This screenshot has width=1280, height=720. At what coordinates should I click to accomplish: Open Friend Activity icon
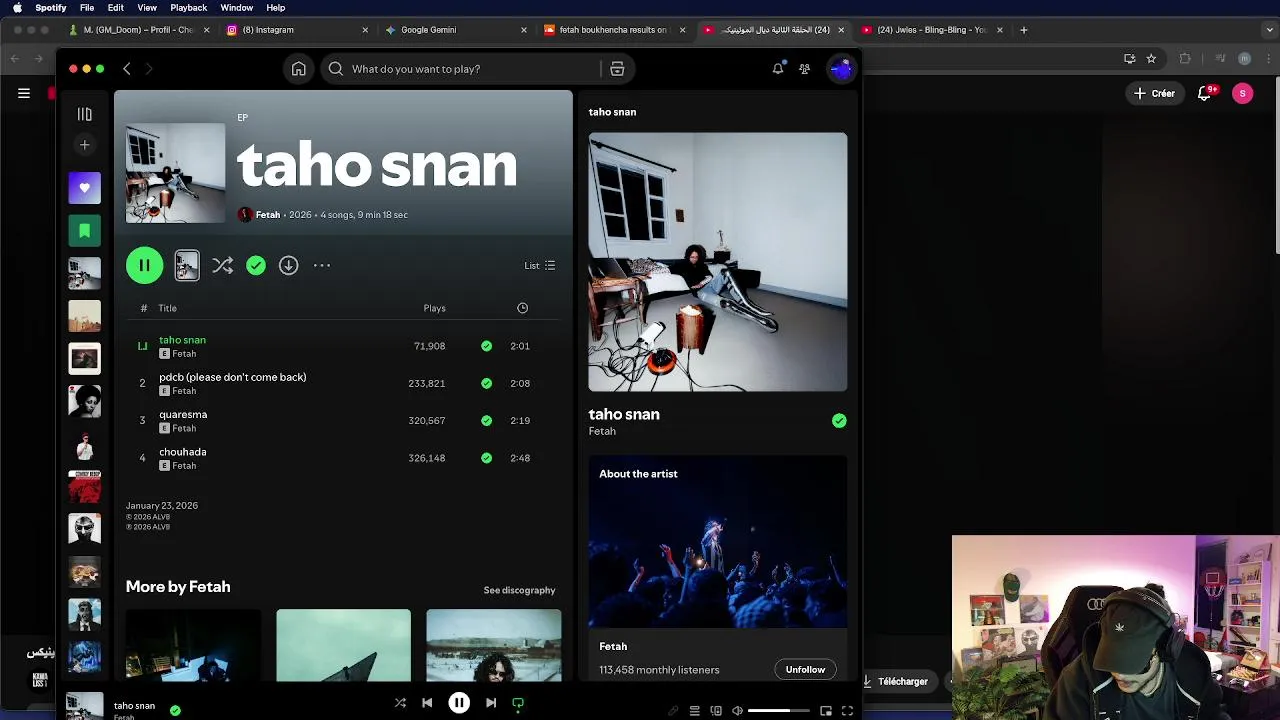tap(804, 69)
